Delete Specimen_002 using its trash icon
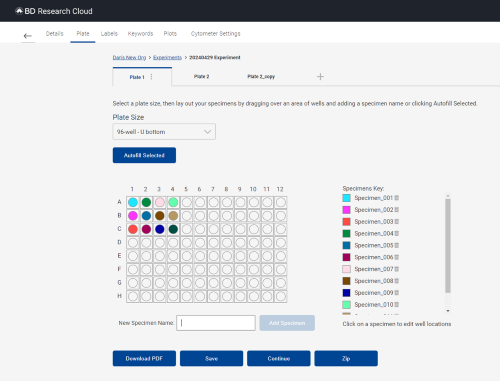The image size is (500, 381). pos(397,210)
